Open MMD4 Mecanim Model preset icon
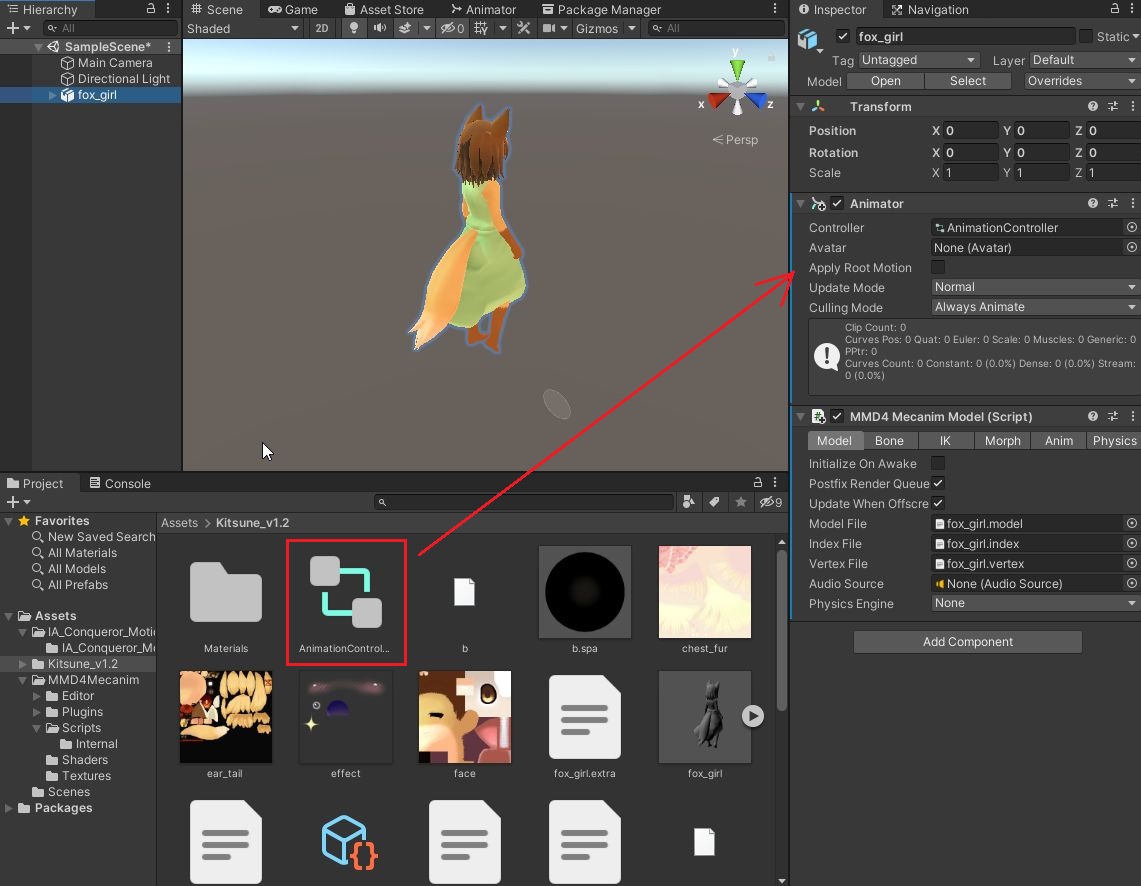This screenshot has width=1141, height=886. tap(1113, 416)
